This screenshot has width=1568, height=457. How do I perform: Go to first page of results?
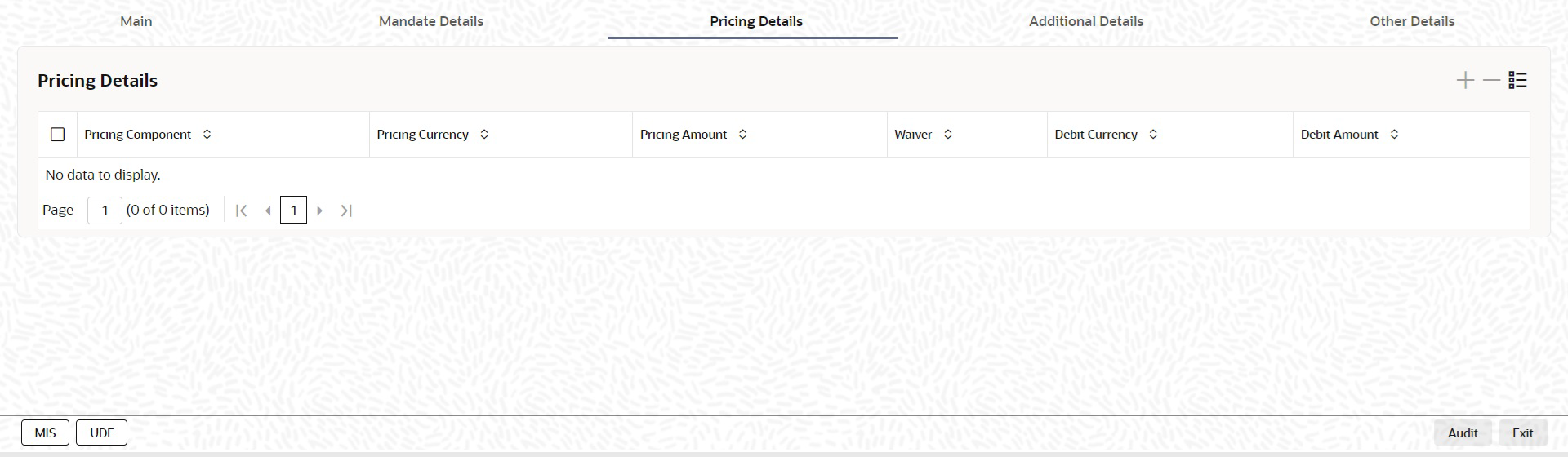point(241,211)
